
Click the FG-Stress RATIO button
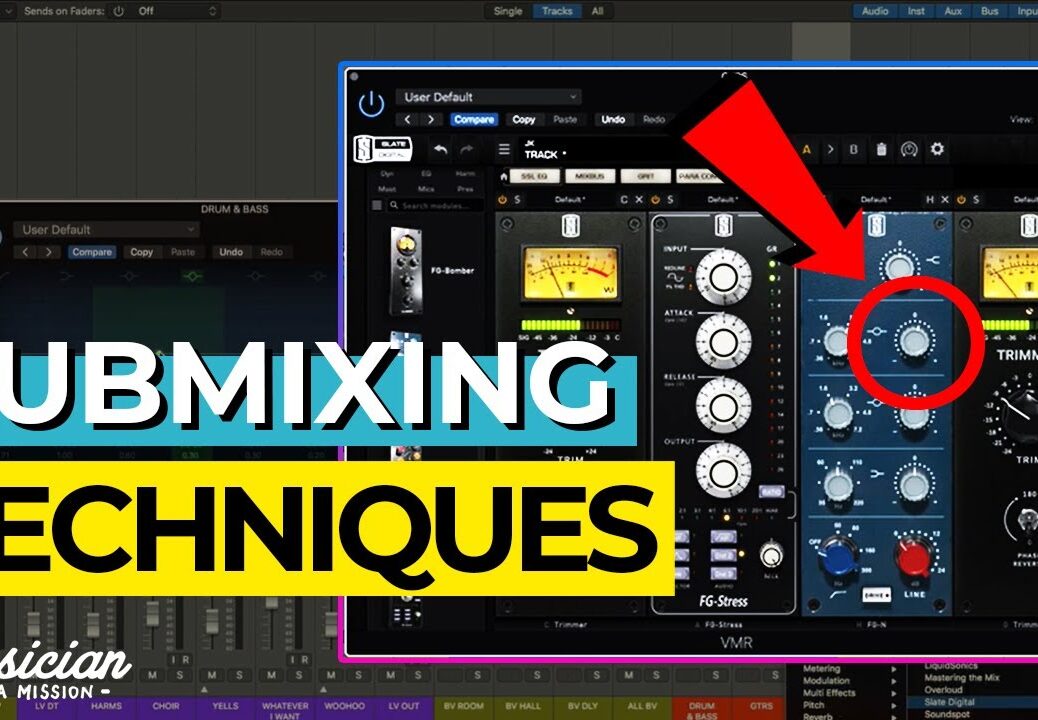point(772,492)
